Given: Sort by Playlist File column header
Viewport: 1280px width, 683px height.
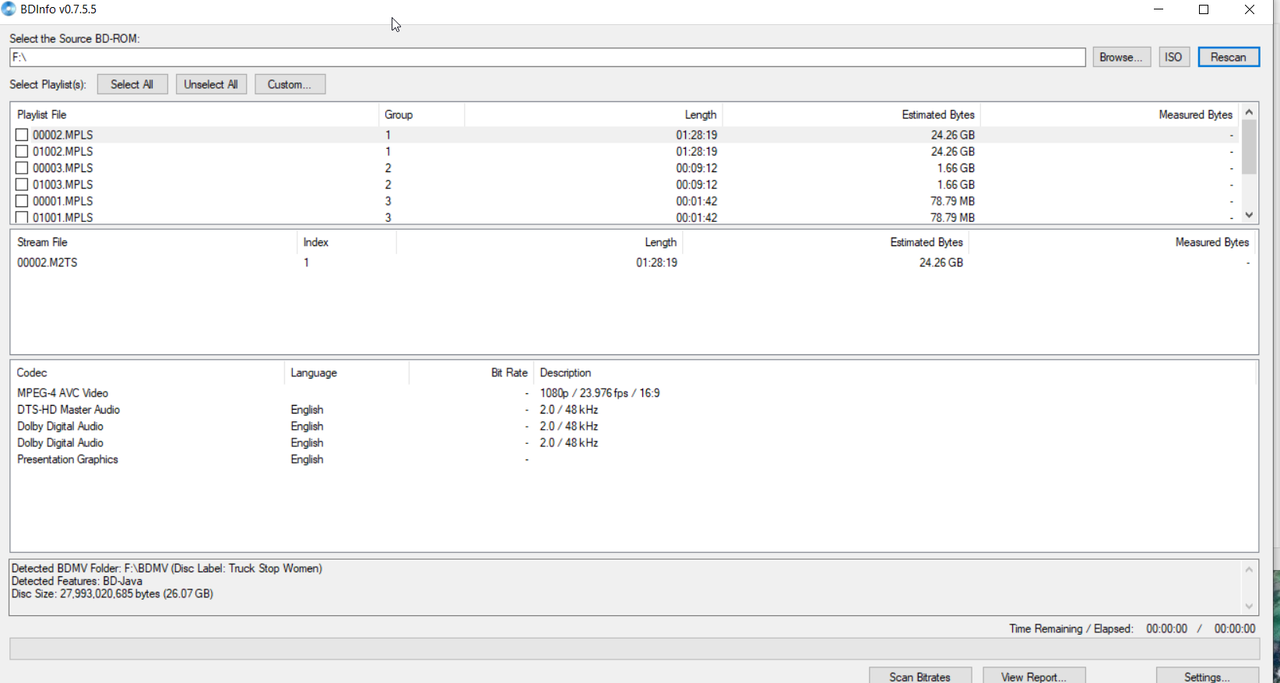Looking at the screenshot, I should pyautogui.click(x=194, y=115).
